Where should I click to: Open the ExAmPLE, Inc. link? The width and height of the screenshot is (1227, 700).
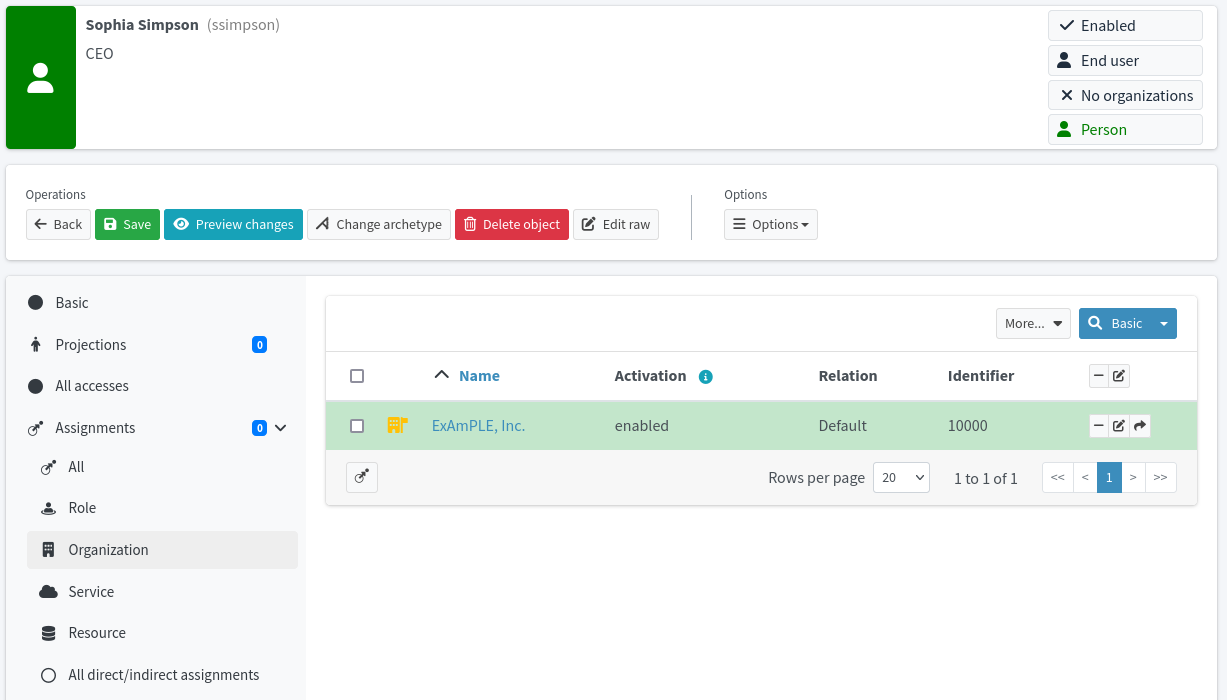(478, 426)
